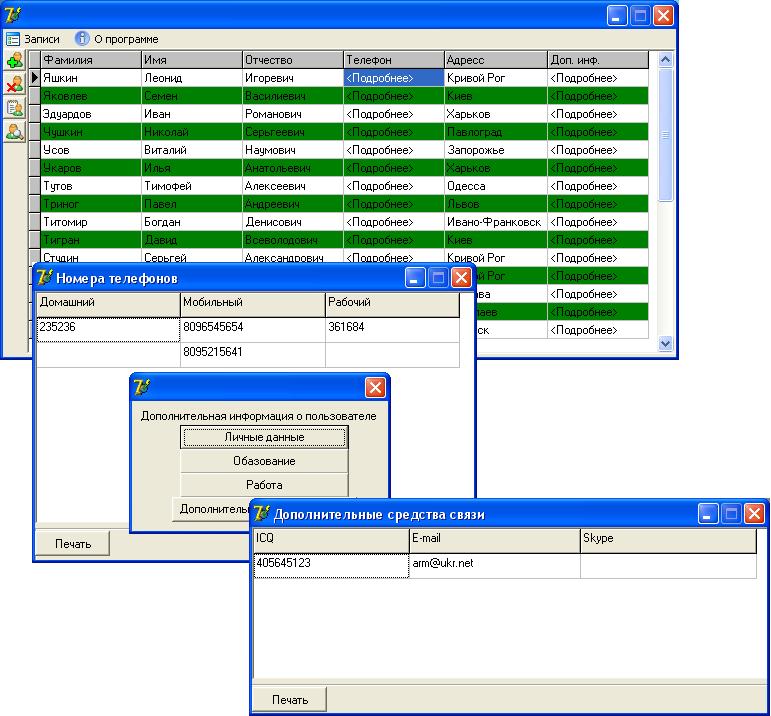771x716 pixels.
Task: Click the ICQ field with 405645123
Action: (330, 564)
